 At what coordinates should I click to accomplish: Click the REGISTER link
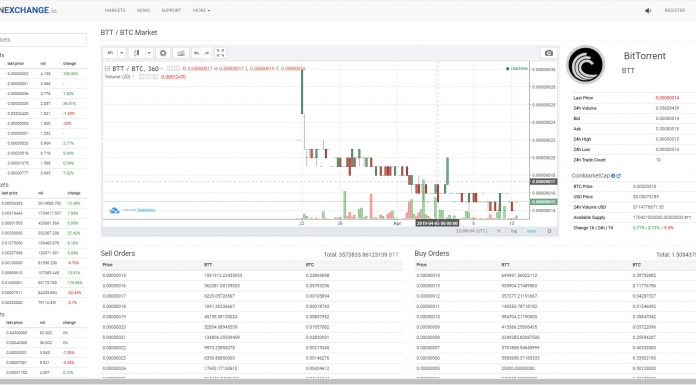pos(675,10)
